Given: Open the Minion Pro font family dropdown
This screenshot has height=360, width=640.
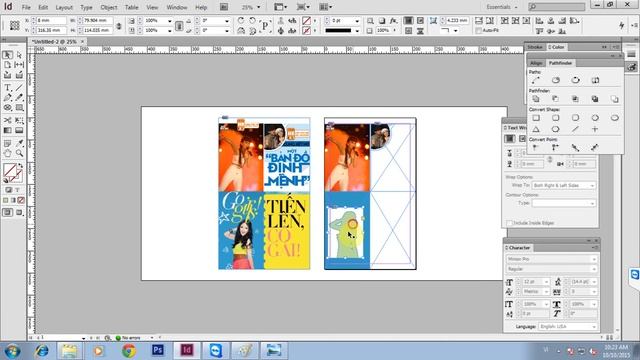Looking at the screenshot, I should click(552, 259).
